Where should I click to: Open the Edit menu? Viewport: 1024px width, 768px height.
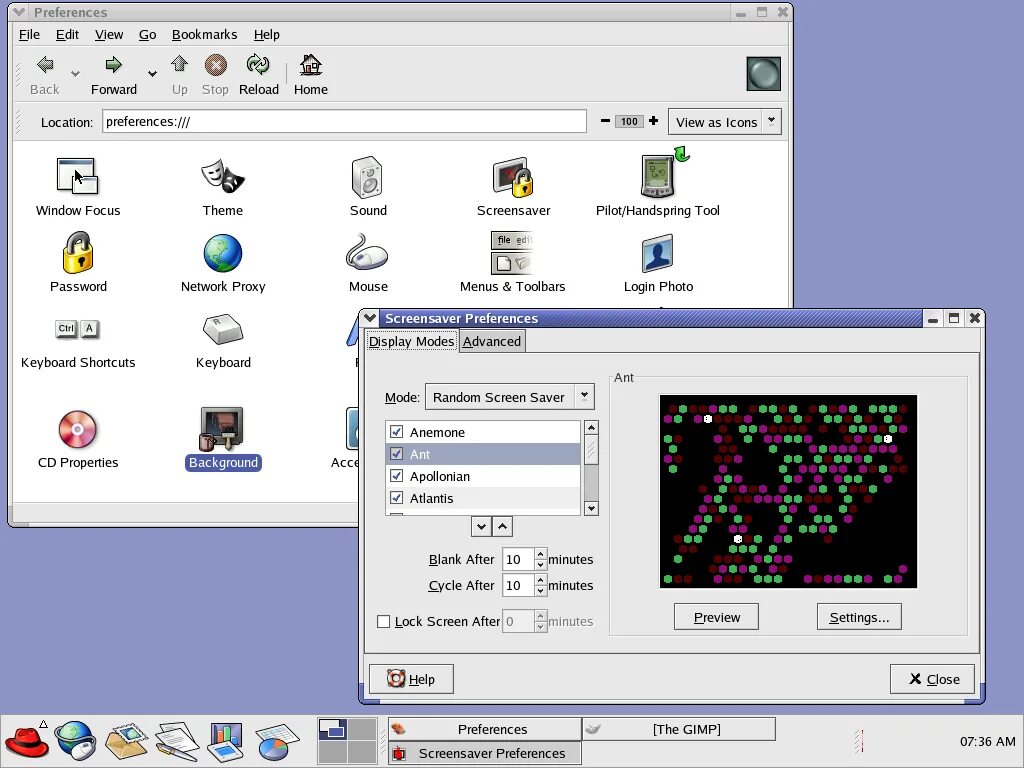[x=67, y=35]
